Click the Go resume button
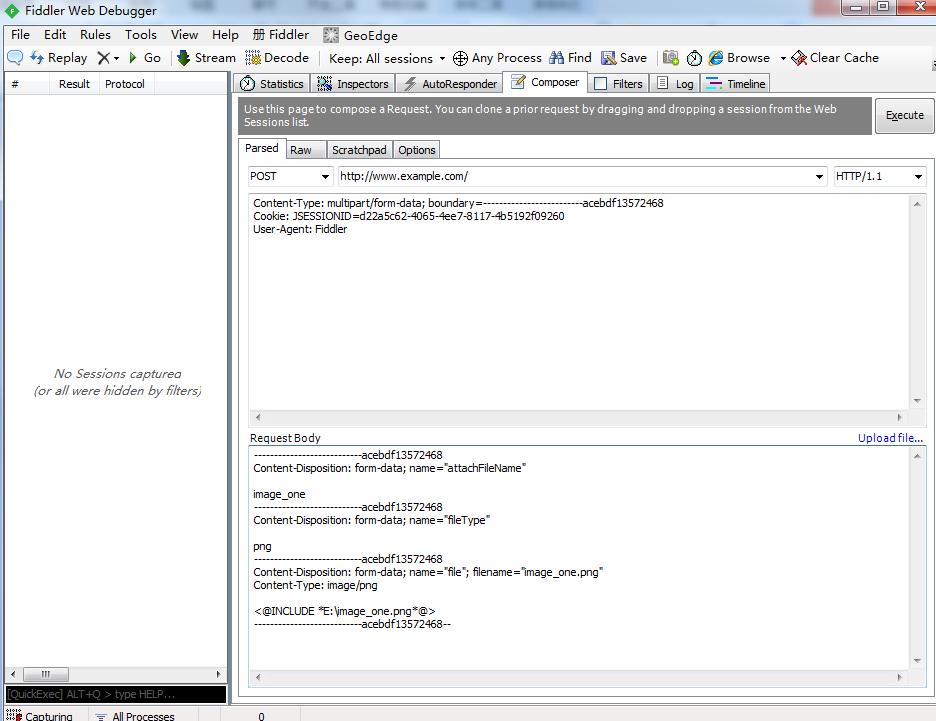Viewport: 936px width, 721px height. click(145, 58)
